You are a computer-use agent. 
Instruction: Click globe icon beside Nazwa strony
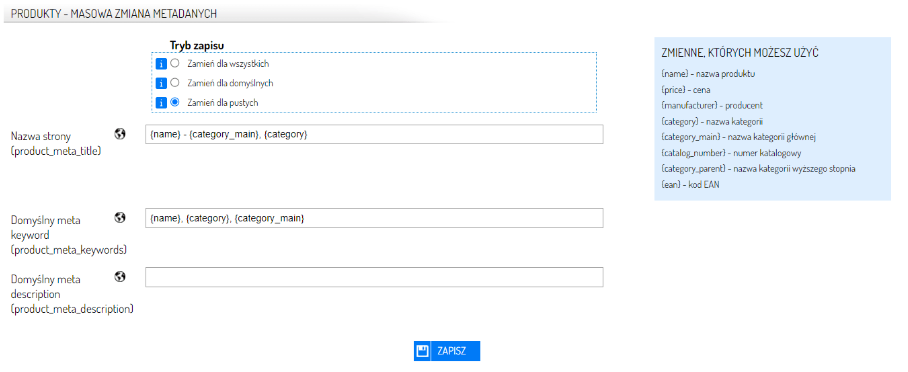pos(120,134)
